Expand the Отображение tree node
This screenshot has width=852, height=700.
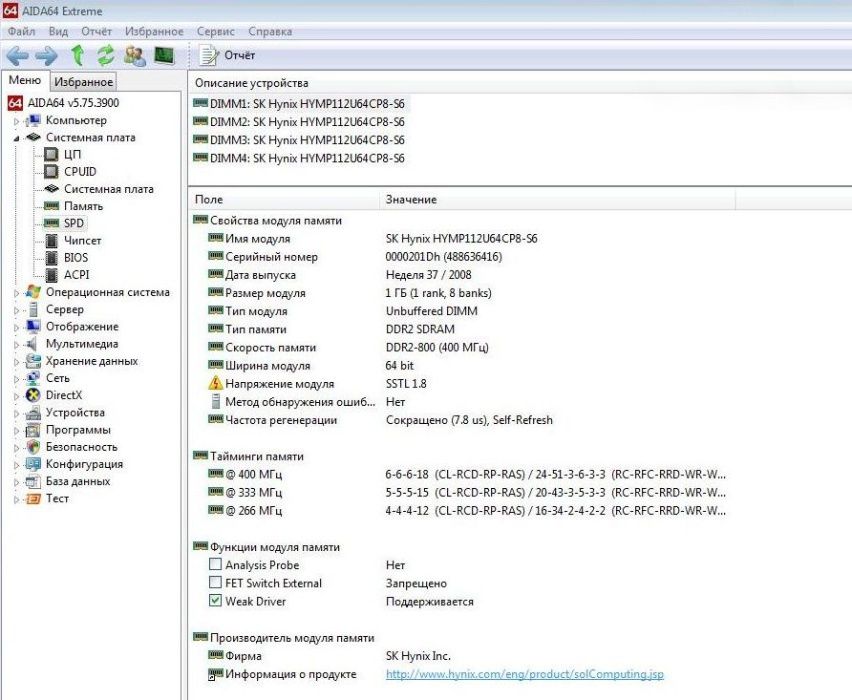(x=16, y=328)
